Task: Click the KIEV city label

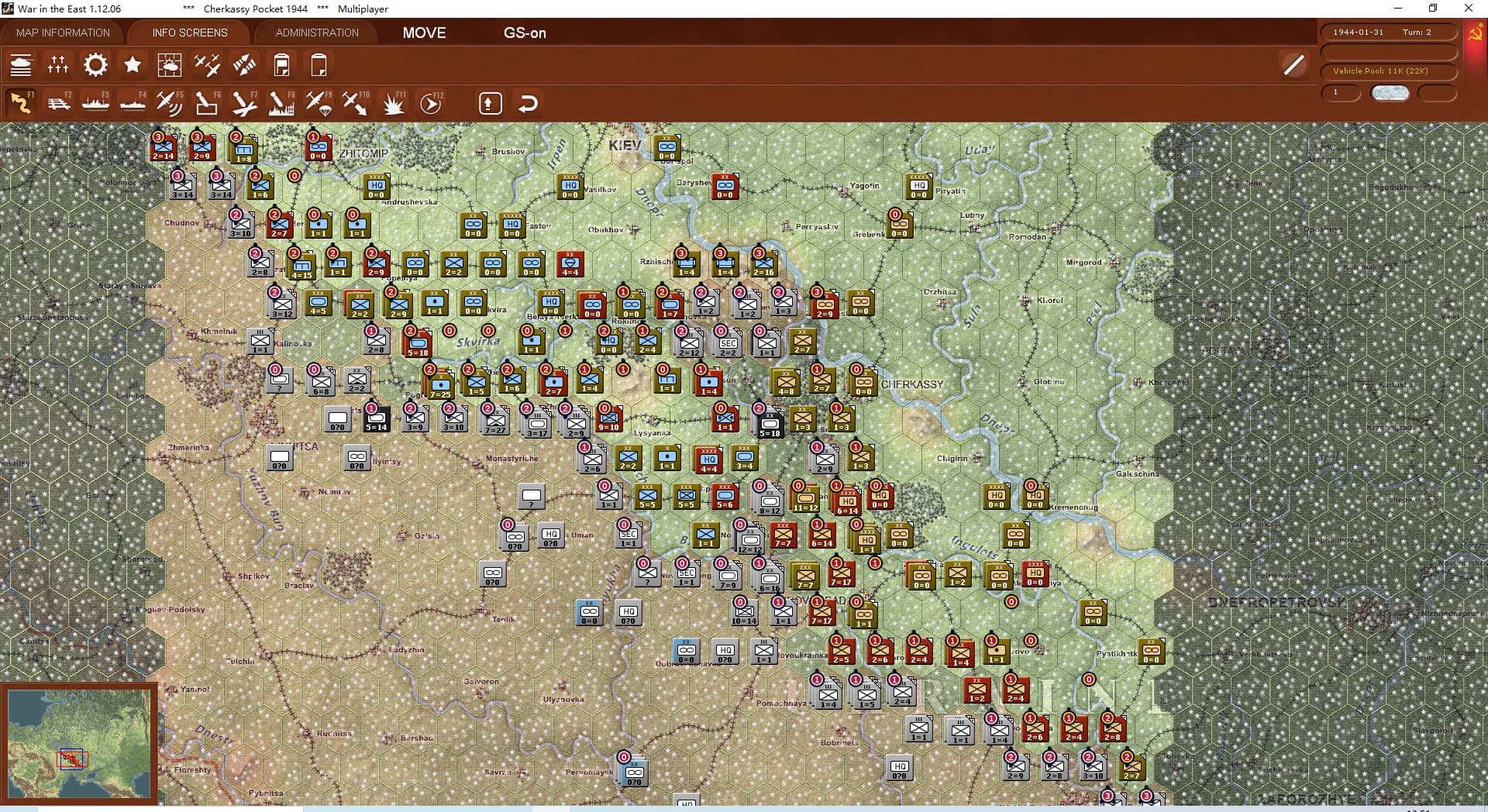Action: click(x=624, y=145)
